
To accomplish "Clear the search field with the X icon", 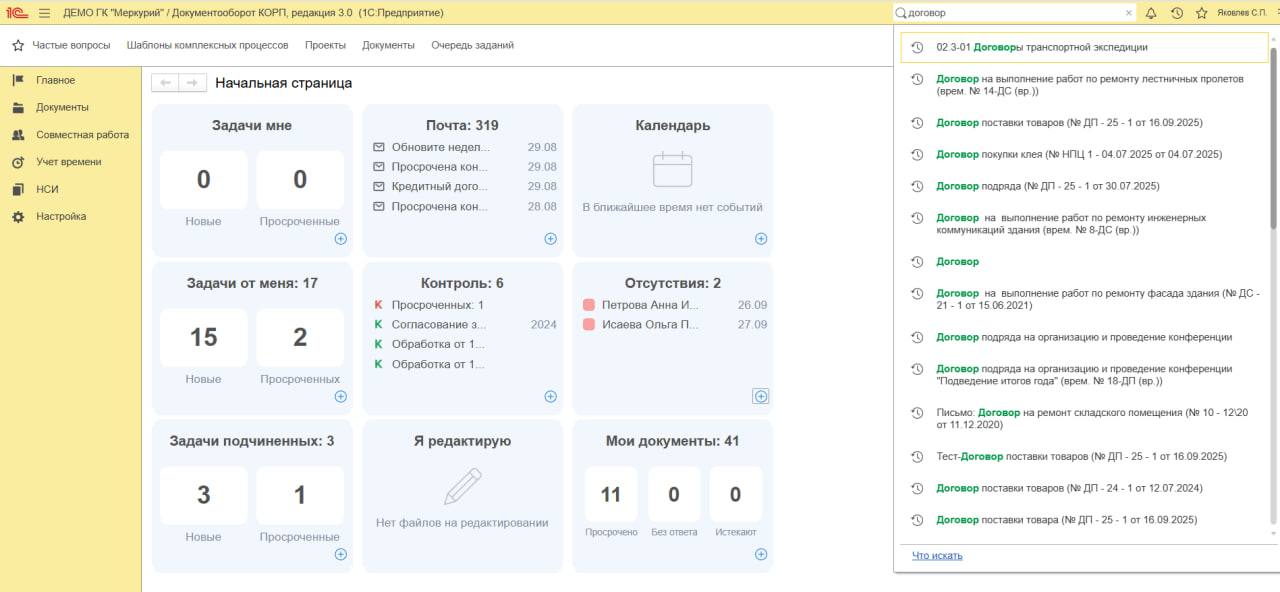I will pyautogui.click(x=1129, y=13).
